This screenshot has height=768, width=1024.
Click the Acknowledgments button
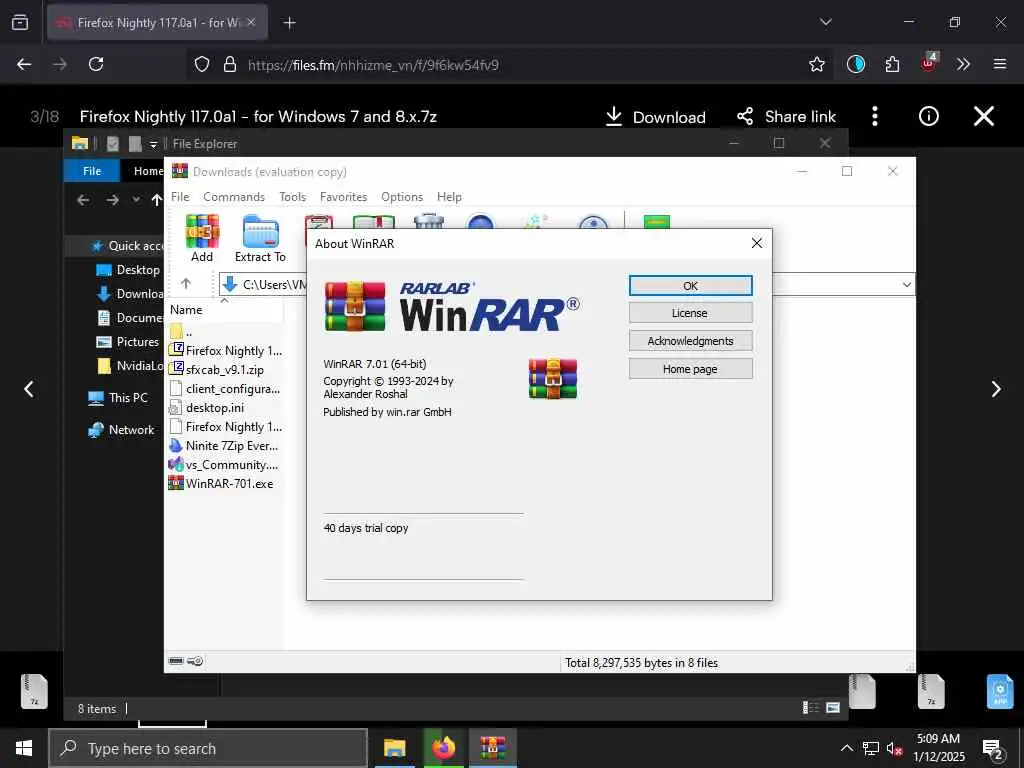point(690,341)
